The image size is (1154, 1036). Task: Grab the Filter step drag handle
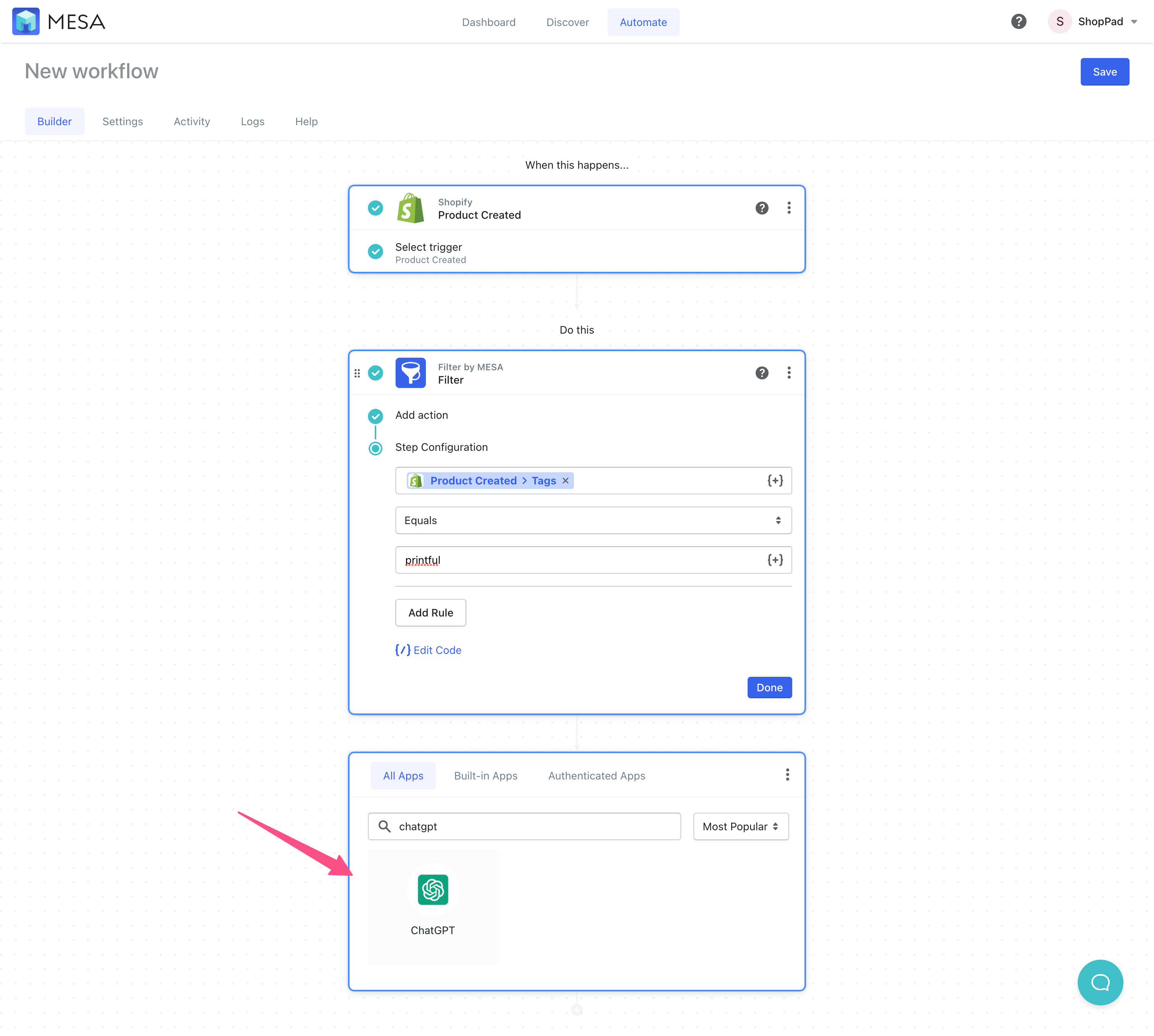pos(357,373)
